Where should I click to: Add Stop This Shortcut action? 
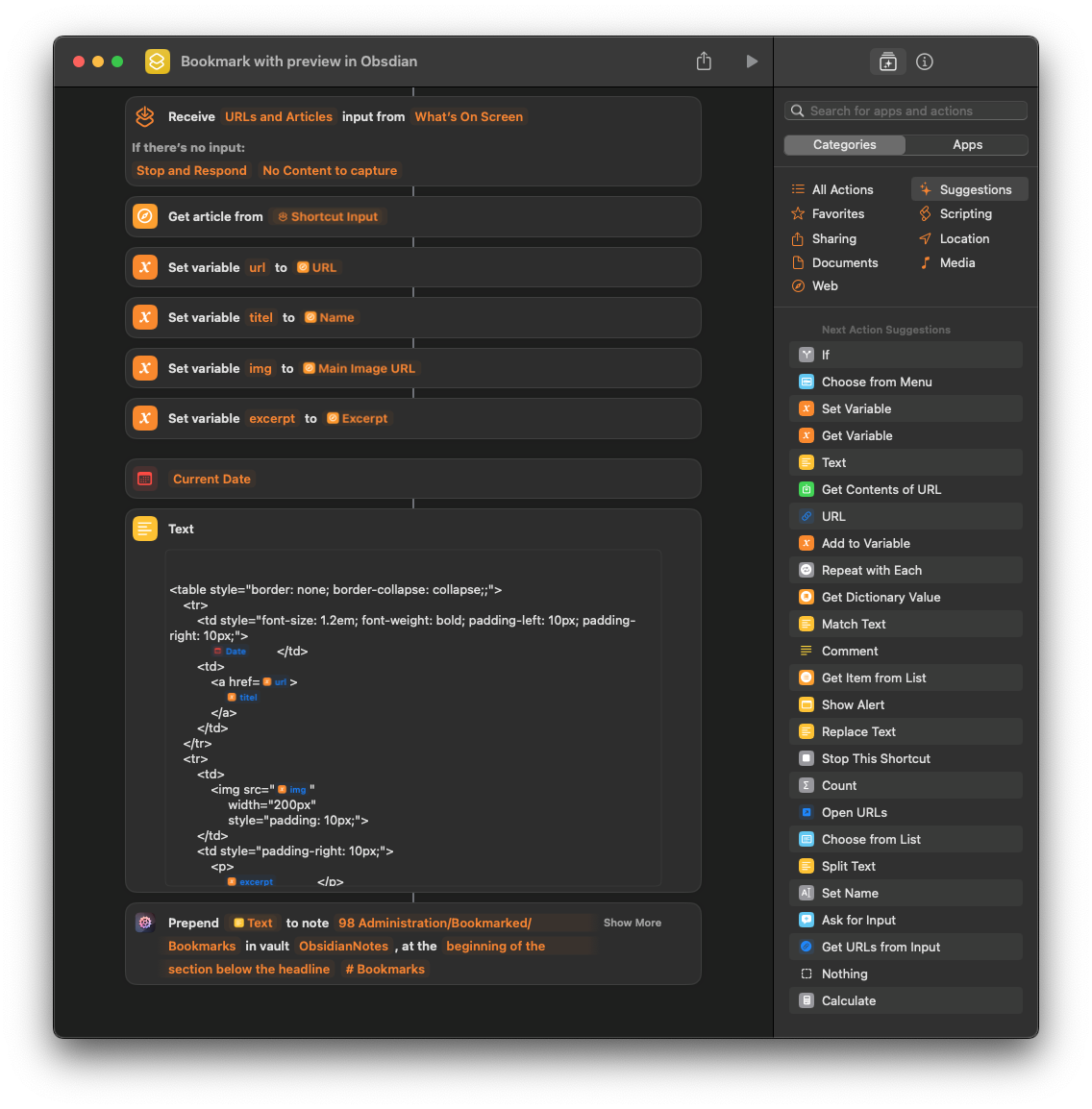[x=906, y=758]
